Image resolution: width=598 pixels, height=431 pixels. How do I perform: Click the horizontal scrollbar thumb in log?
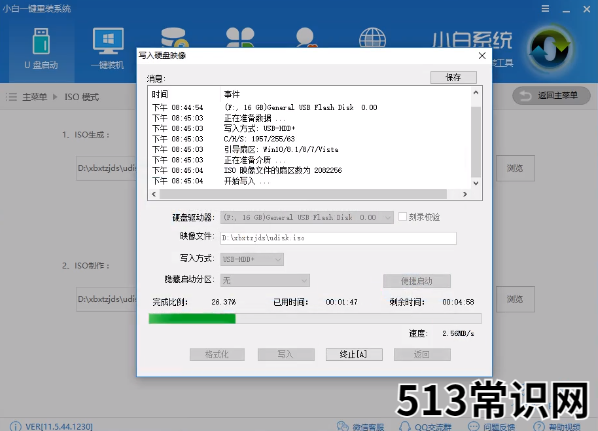tap(303, 194)
